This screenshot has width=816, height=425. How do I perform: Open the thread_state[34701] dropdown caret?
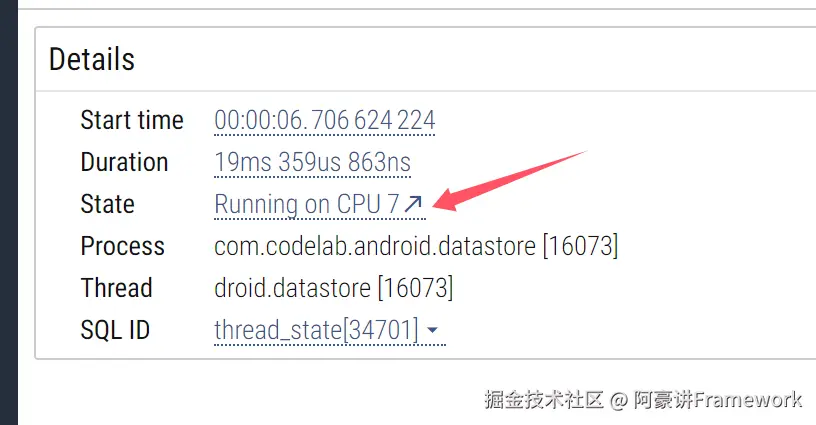(x=433, y=330)
